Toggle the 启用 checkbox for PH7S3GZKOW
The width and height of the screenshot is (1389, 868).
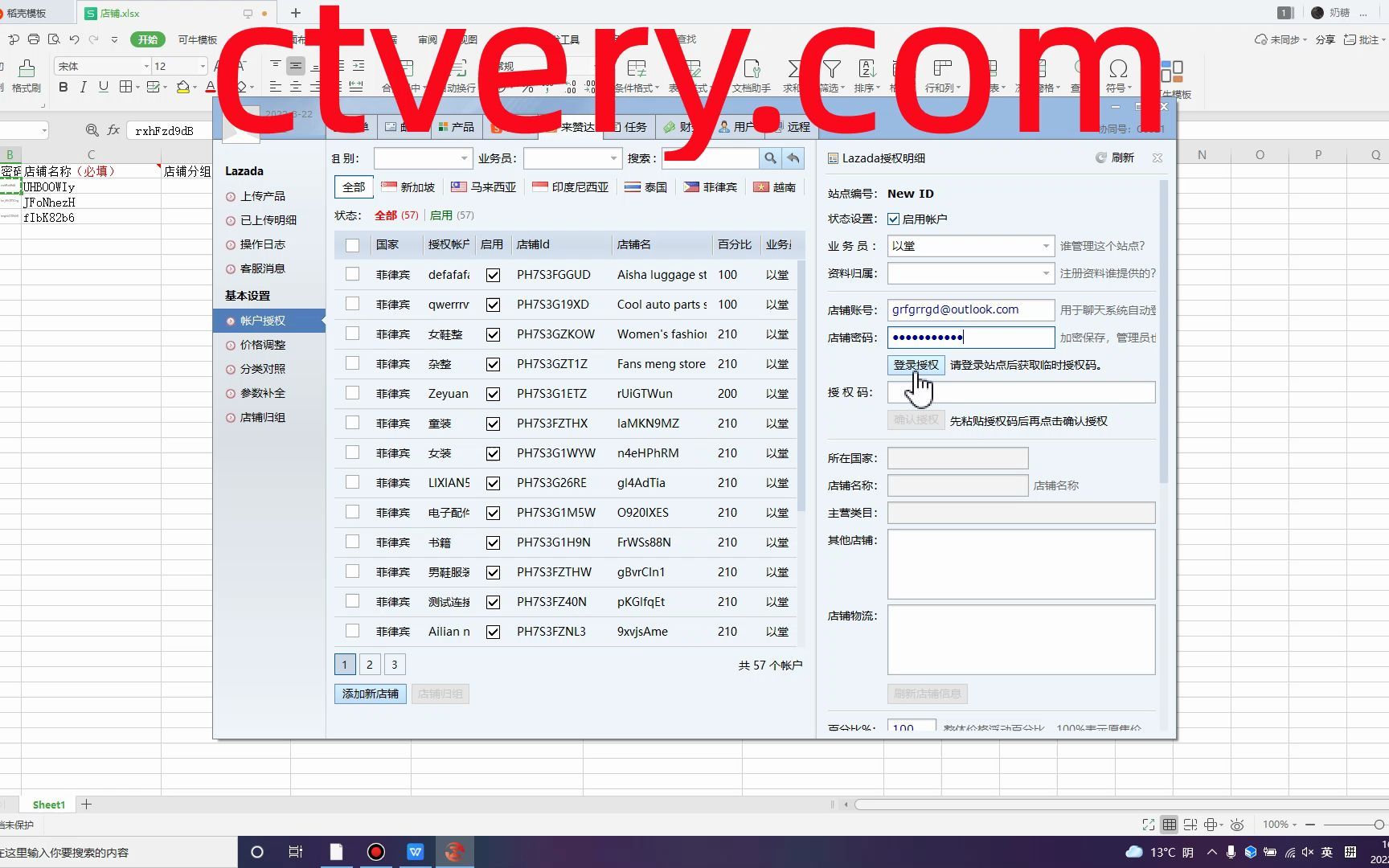tap(493, 334)
